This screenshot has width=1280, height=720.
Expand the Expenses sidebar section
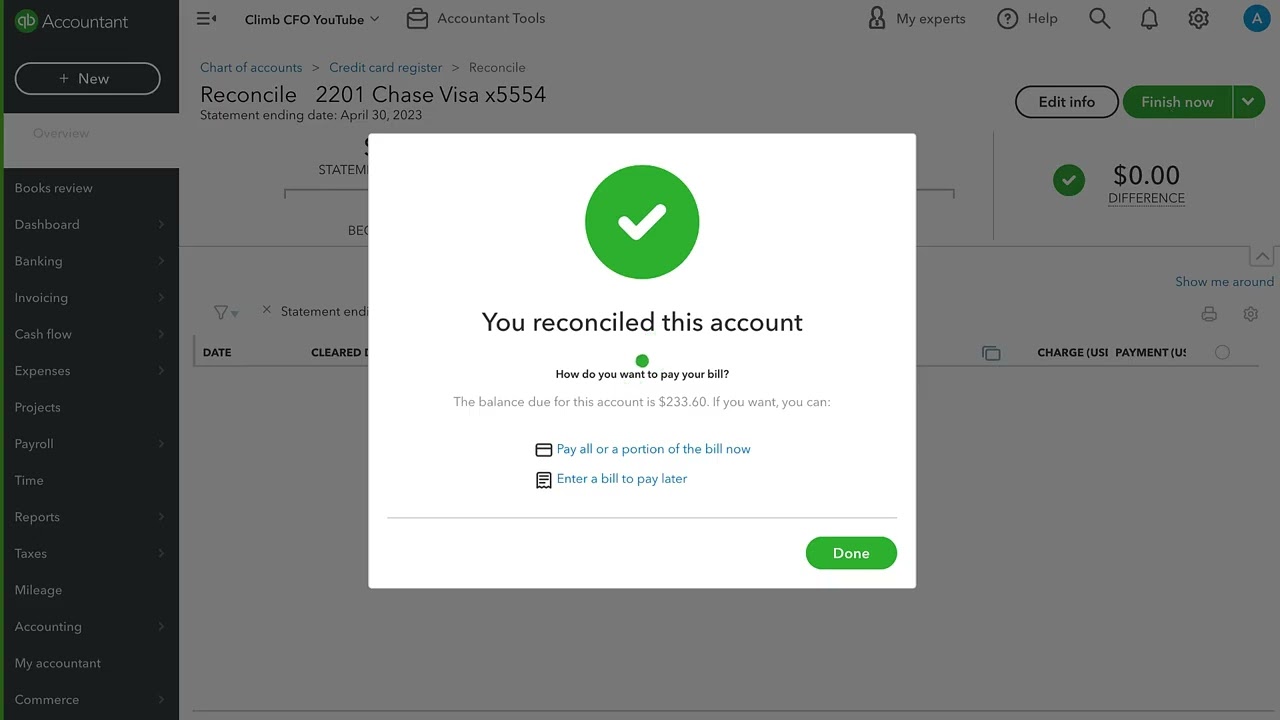pos(90,370)
